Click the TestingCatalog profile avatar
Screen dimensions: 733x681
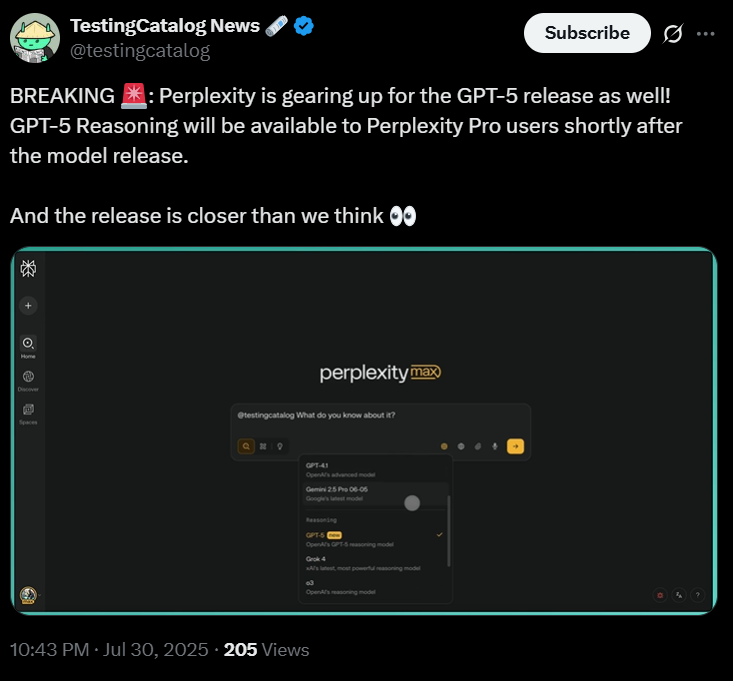[34, 38]
